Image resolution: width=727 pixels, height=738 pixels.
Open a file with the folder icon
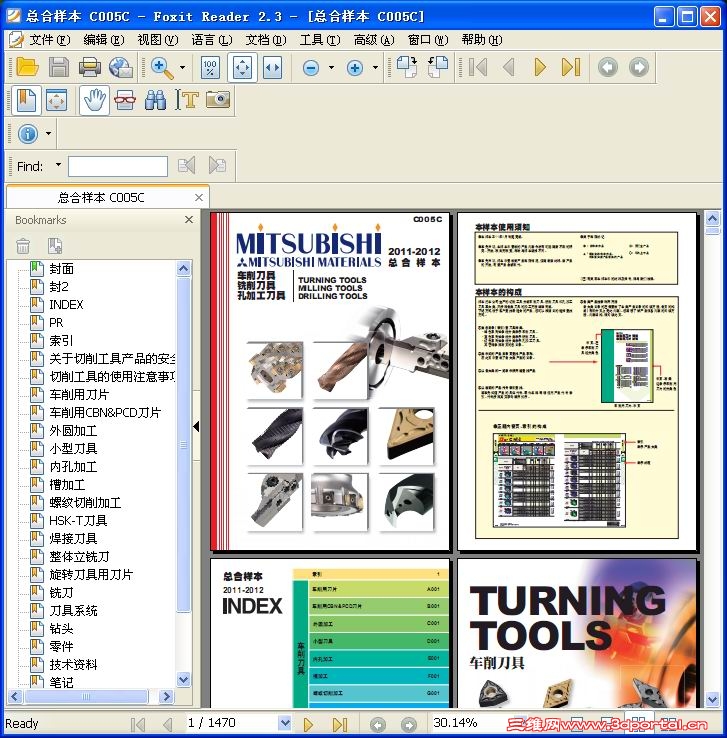(27, 67)
